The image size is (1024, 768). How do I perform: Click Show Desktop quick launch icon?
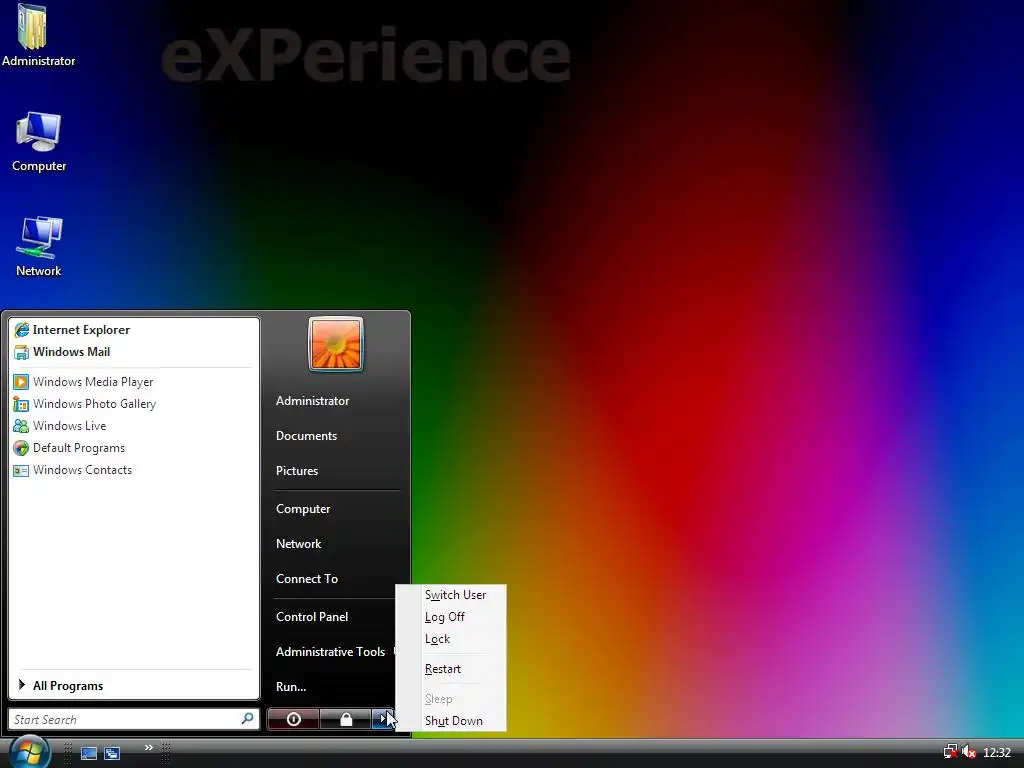click(89, 754)
